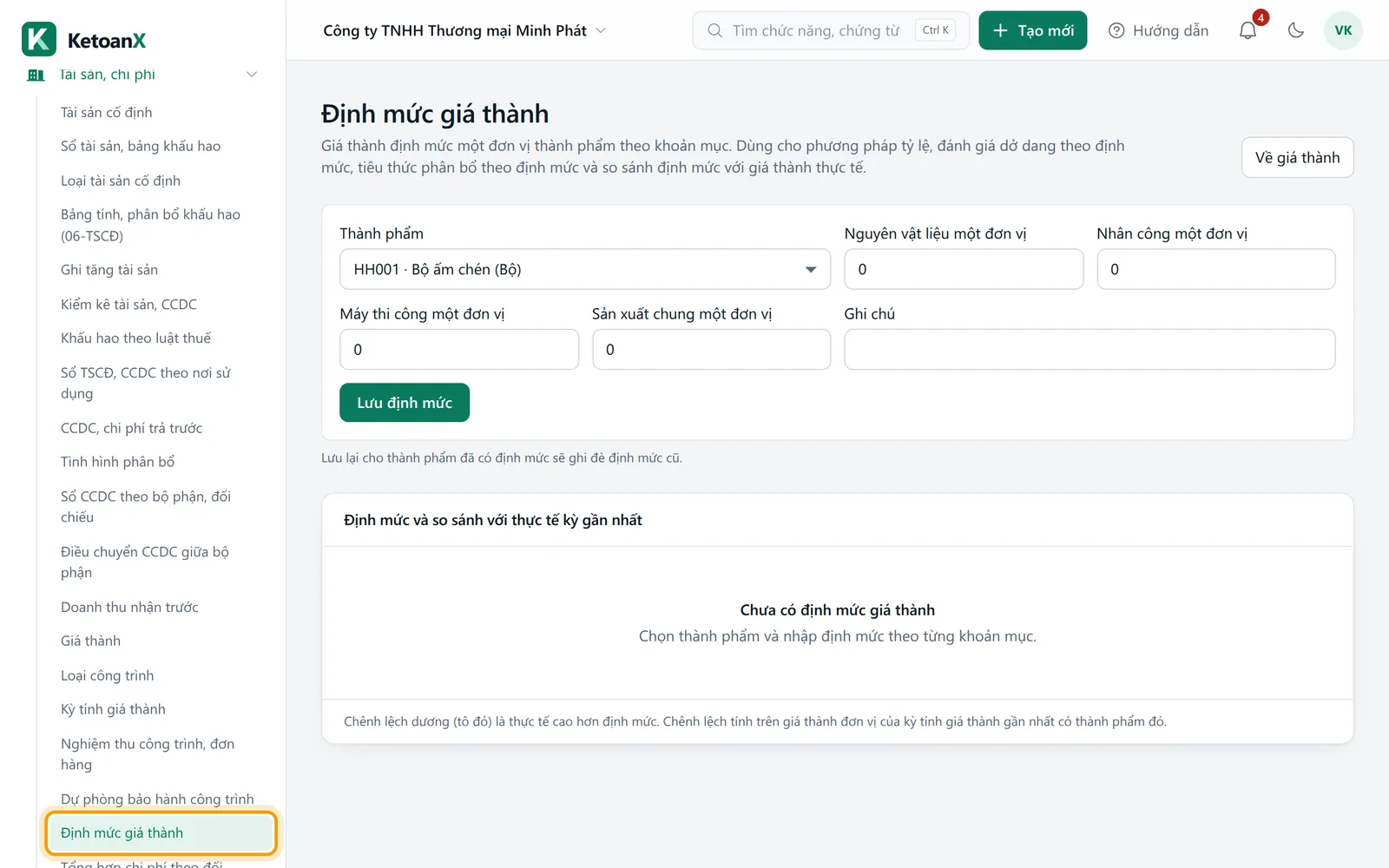Click the Tạo mới button
The height and width of the screenshot is (868, 1389).
point(1032,30)
